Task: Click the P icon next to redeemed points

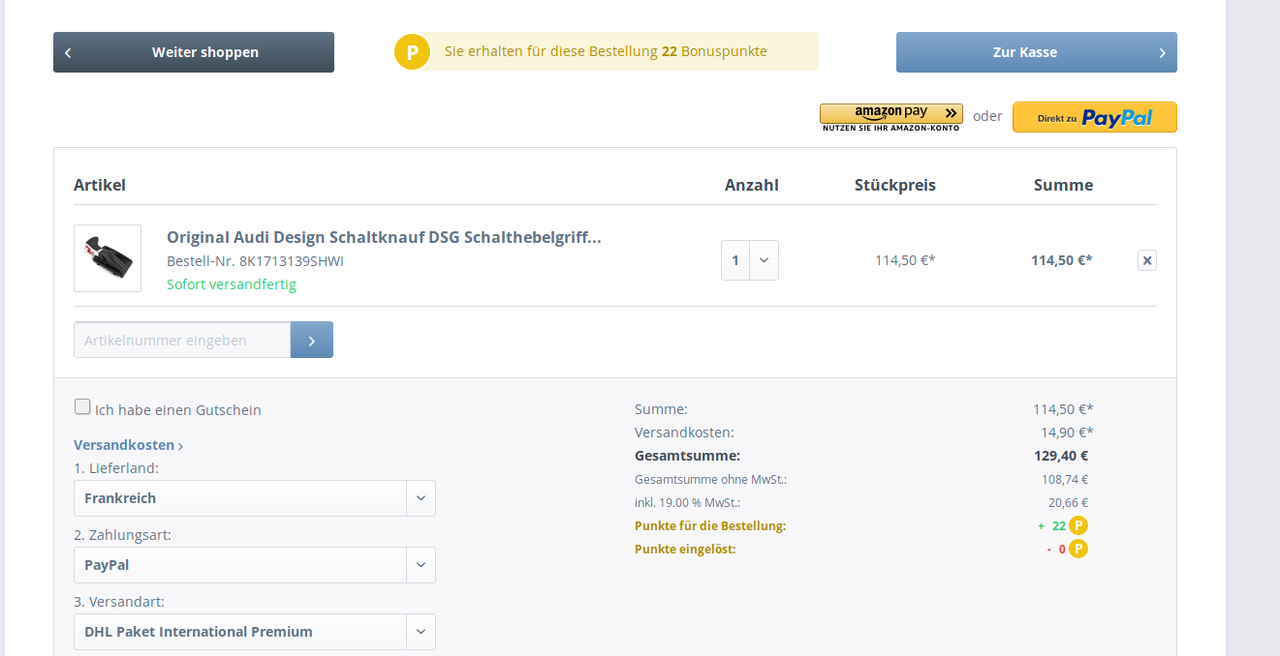Action: [x=1078, y=549]
